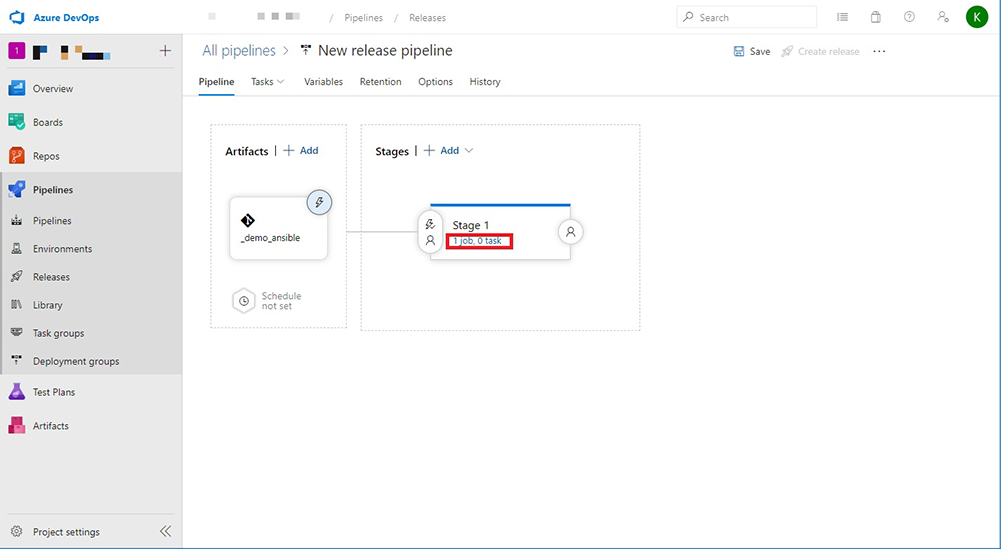Image resolution: width=1001 pixels, height=549 pixels.
Task: Open pre-deployment conditions on Stage 1
Action: point(430,232)
